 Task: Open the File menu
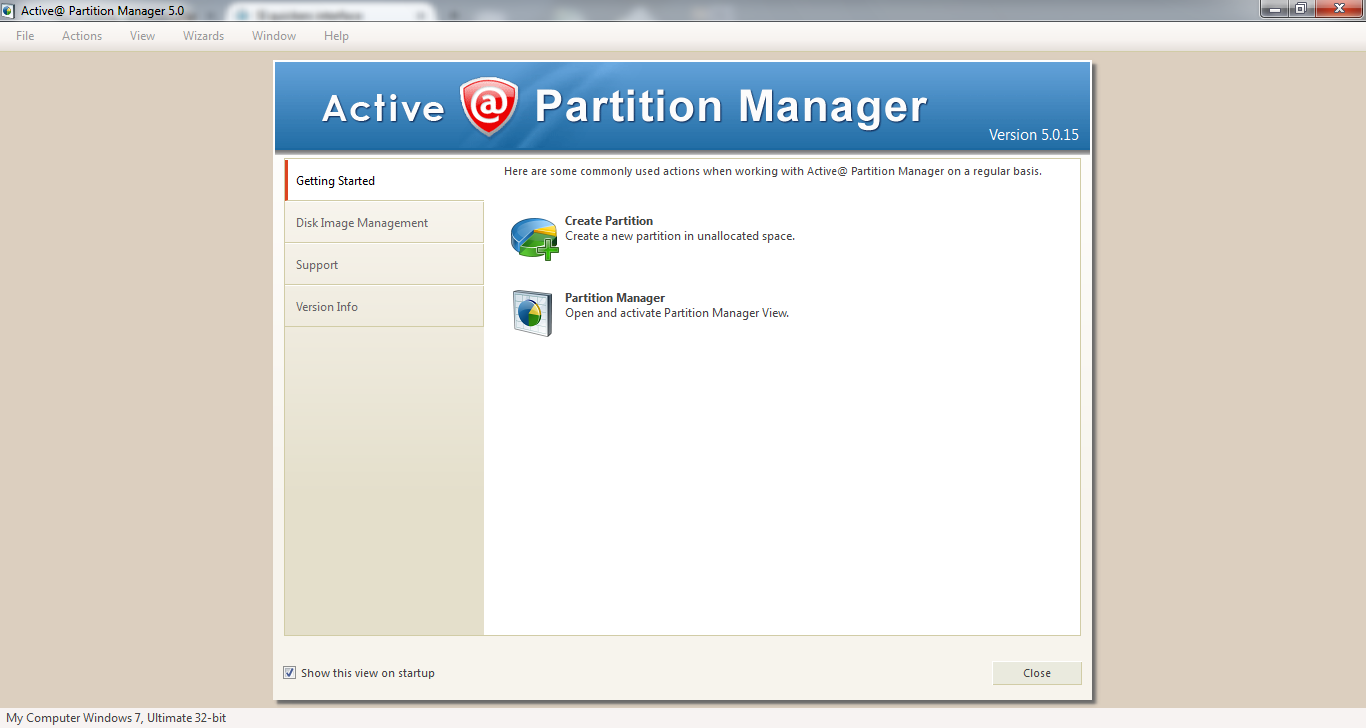coord(24,35)
